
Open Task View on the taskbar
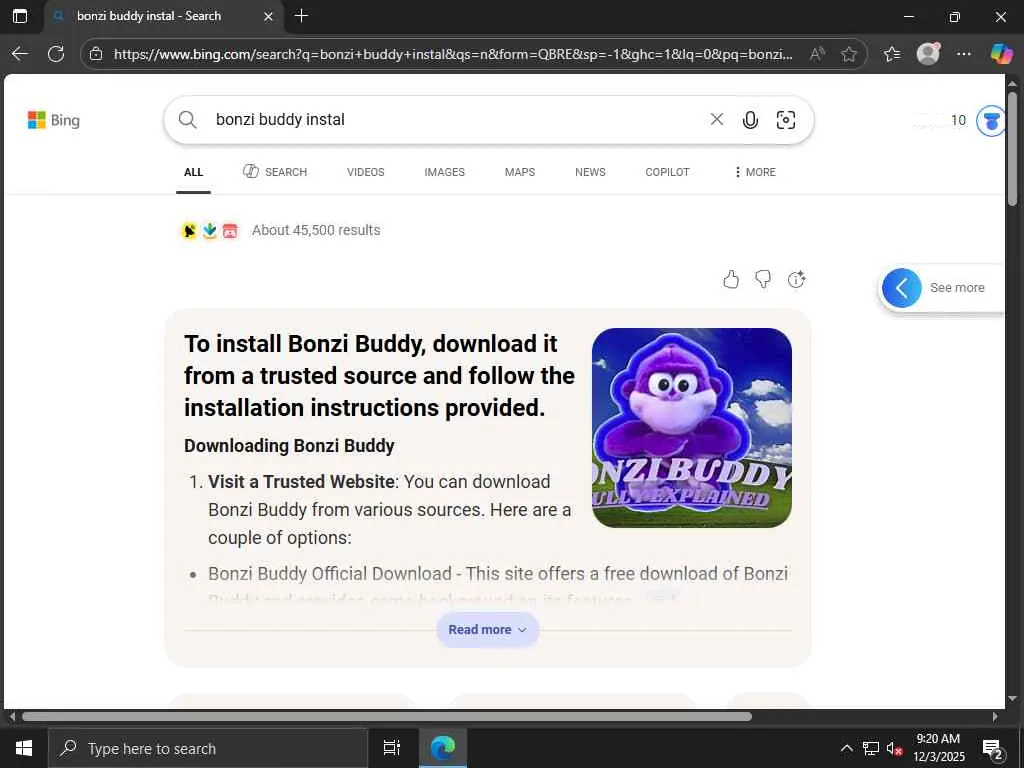392,748
